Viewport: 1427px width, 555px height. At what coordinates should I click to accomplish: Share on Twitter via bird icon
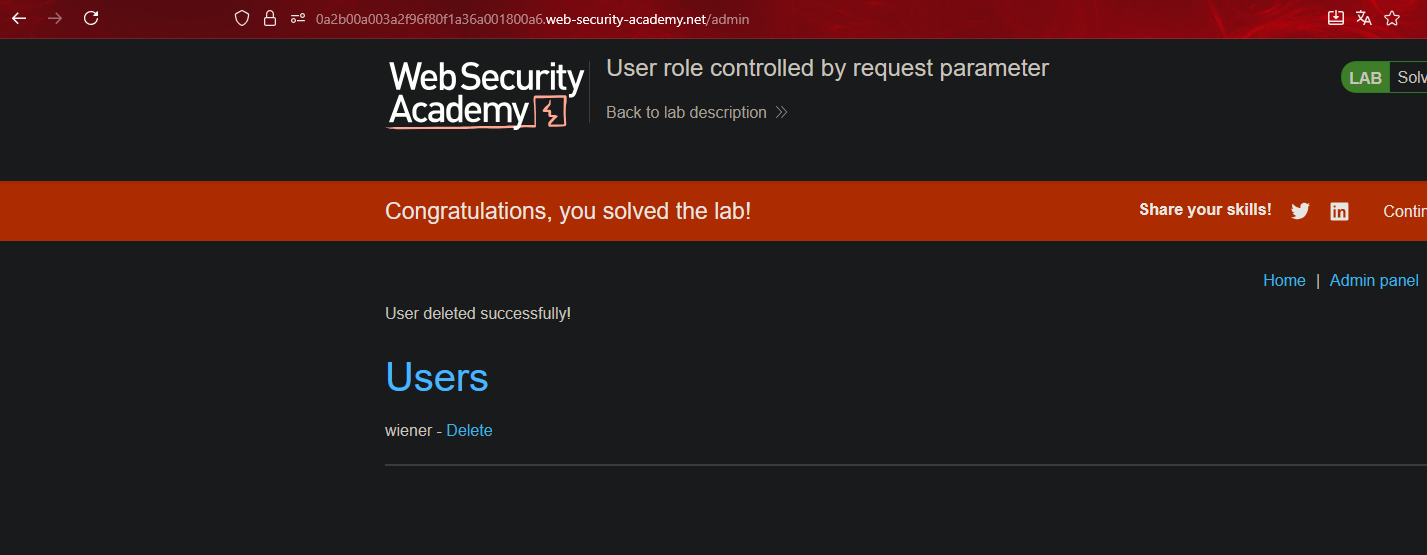tap(1300, 211)
